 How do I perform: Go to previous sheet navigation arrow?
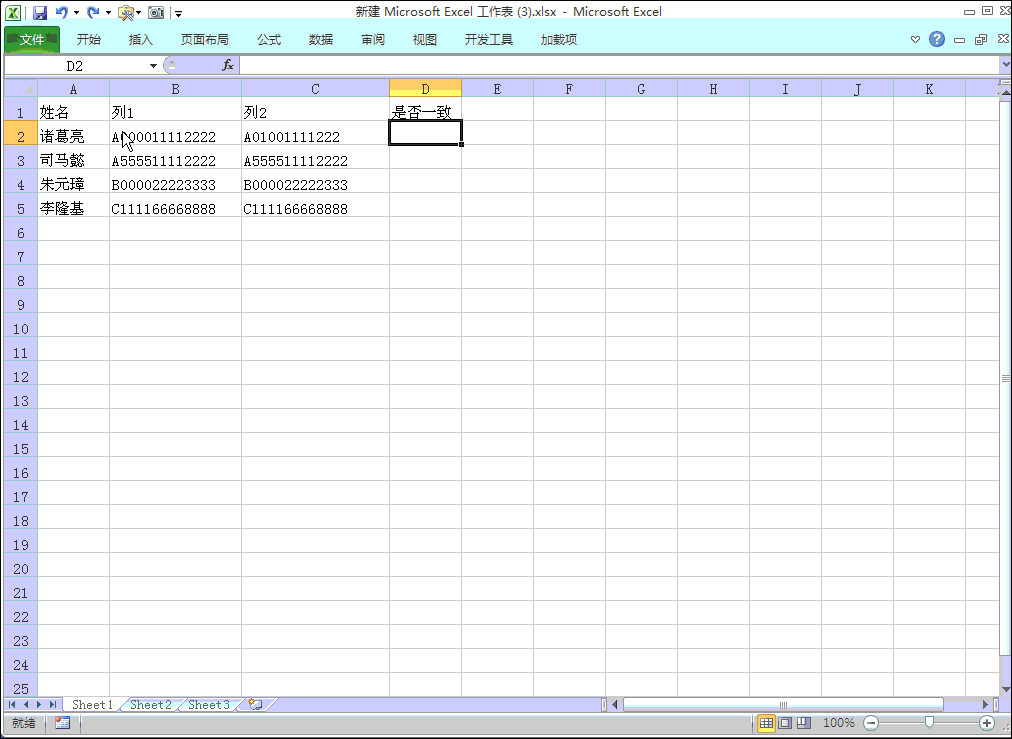pyautogui.click(x=26, y=705)
